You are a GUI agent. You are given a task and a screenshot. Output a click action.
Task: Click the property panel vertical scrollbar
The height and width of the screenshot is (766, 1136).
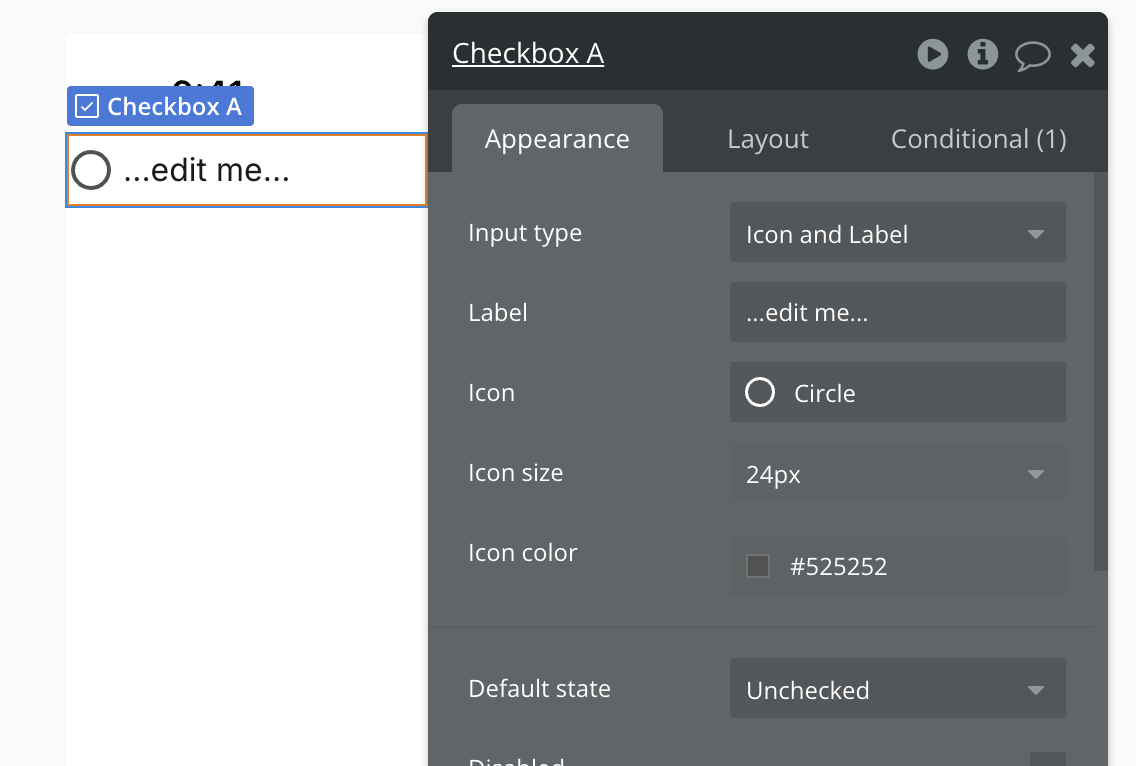click(1100, 371)
